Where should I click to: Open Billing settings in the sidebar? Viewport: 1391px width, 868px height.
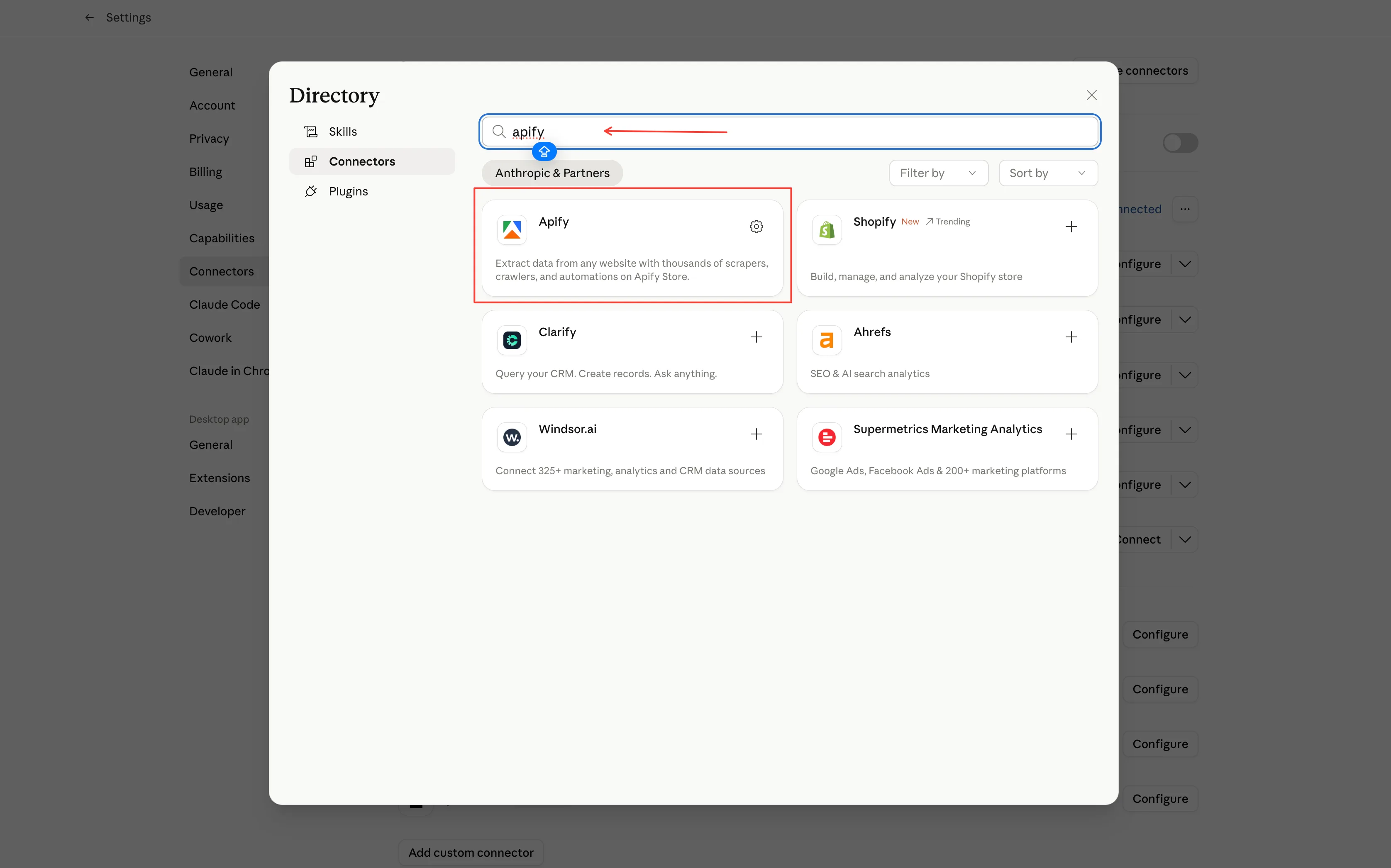coord(205,172)
